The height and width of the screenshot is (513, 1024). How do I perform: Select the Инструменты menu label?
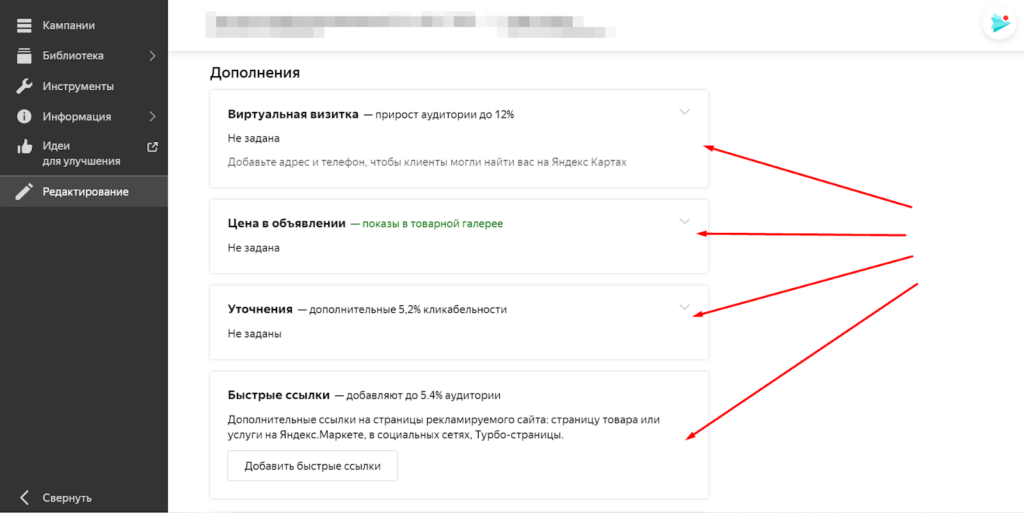pos(78,86)
